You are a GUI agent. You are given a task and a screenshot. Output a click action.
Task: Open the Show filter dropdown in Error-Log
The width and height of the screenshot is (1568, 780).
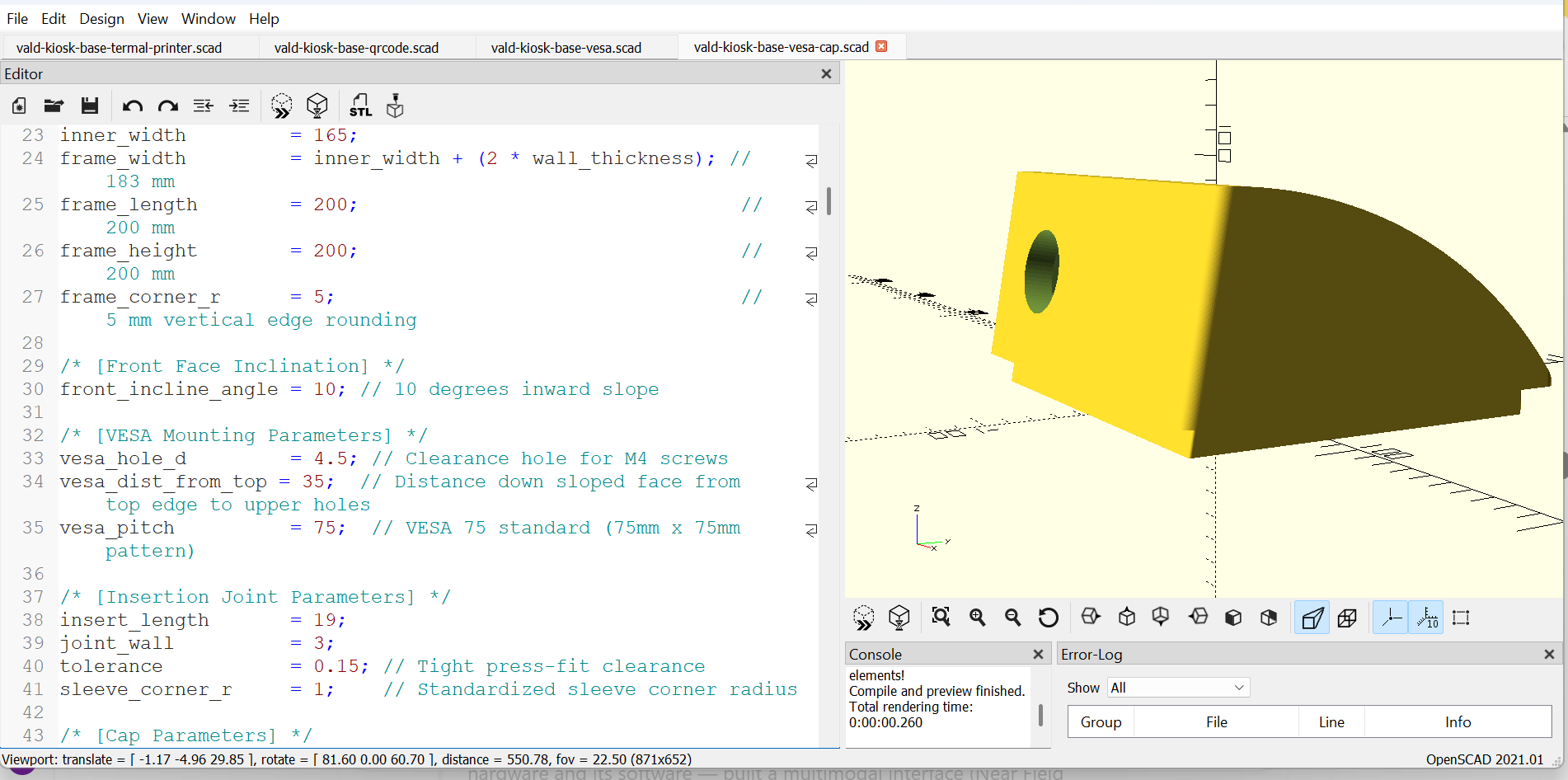pyautogui.click(x=1178, y=688)
